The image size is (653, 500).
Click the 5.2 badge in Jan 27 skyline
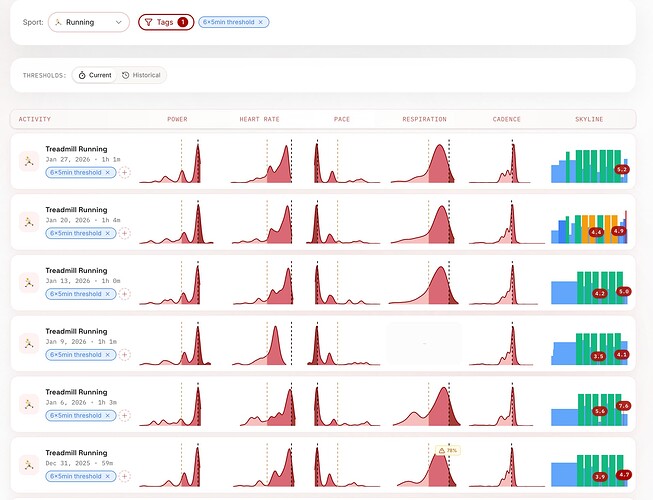[x=622, y=170]
